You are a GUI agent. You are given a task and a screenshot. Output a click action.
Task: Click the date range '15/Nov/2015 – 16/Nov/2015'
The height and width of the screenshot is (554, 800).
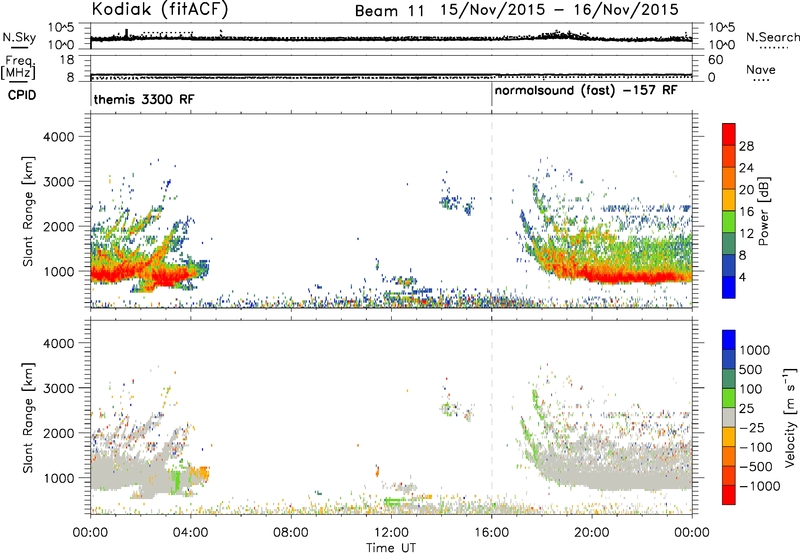coord(560,10)
